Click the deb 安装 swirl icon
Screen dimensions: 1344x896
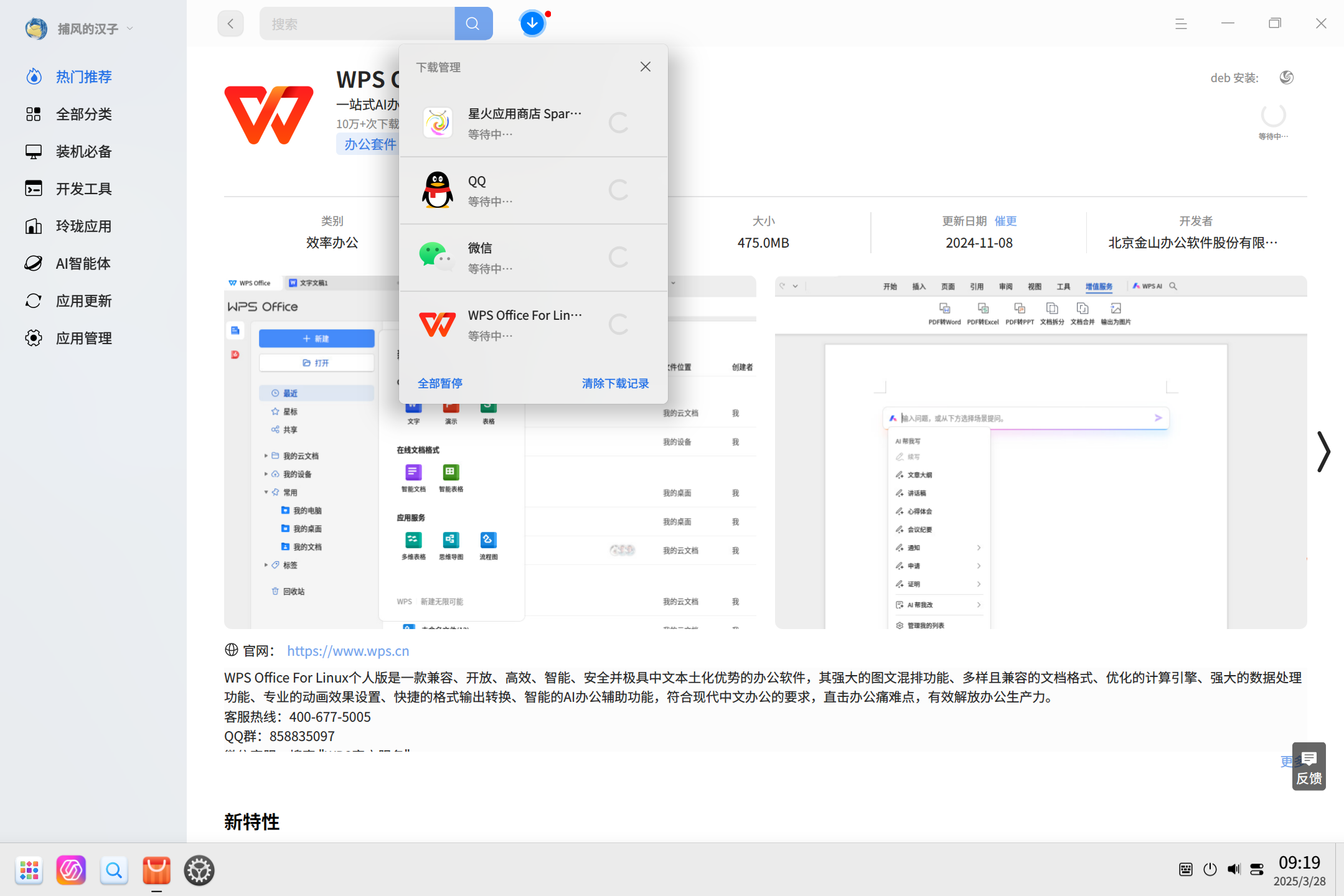(1287, 77)
